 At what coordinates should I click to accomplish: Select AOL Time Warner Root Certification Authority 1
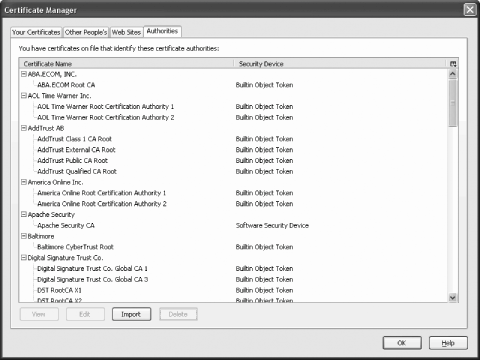tap(106, 107)
